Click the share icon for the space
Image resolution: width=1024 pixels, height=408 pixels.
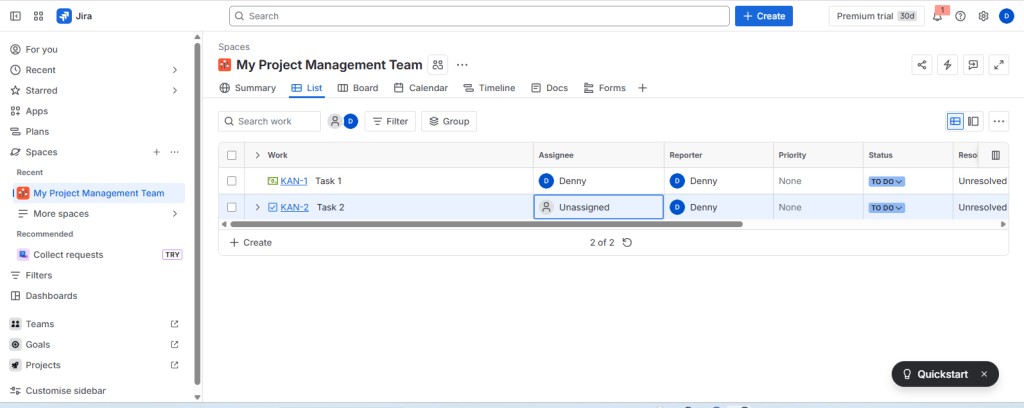[921, 65]
